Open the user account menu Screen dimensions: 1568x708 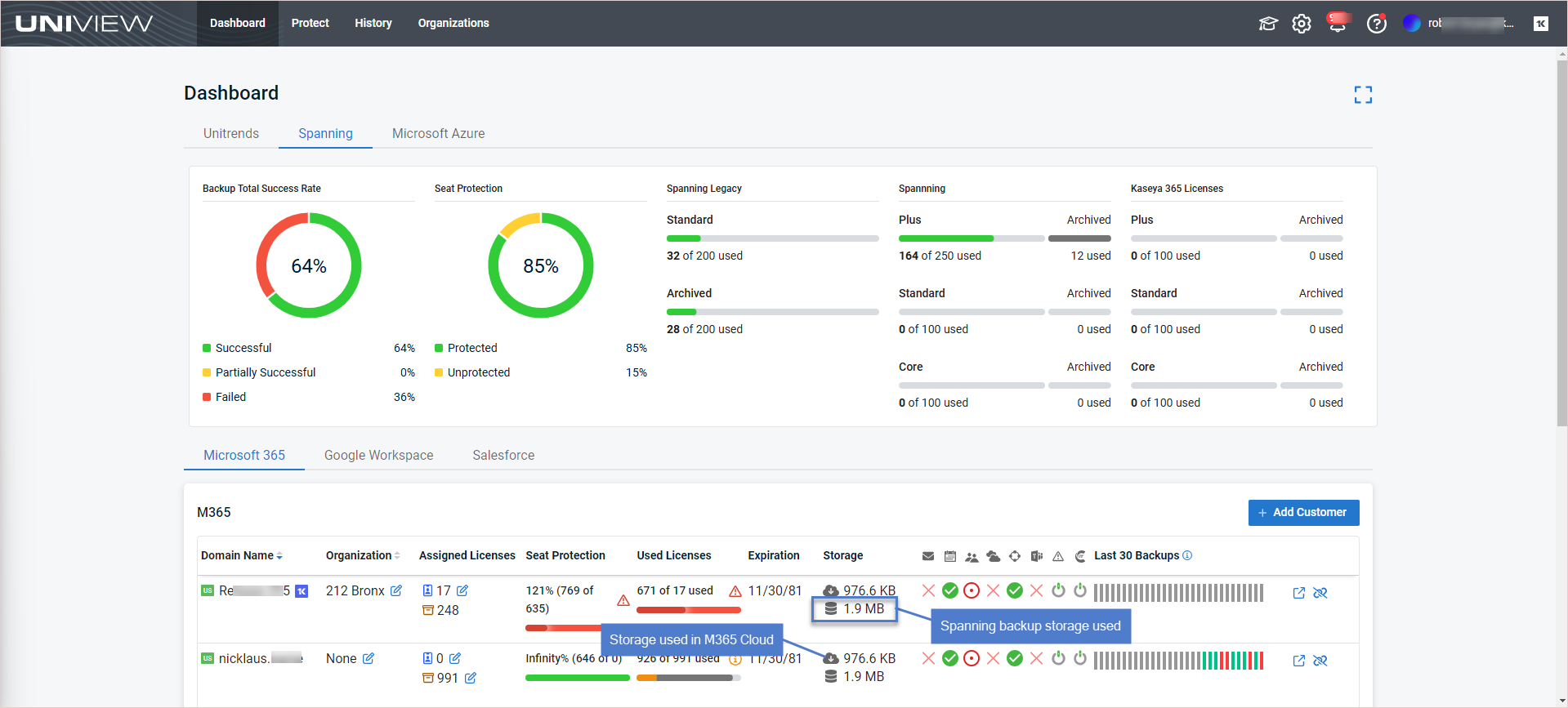coord(1459,24)
